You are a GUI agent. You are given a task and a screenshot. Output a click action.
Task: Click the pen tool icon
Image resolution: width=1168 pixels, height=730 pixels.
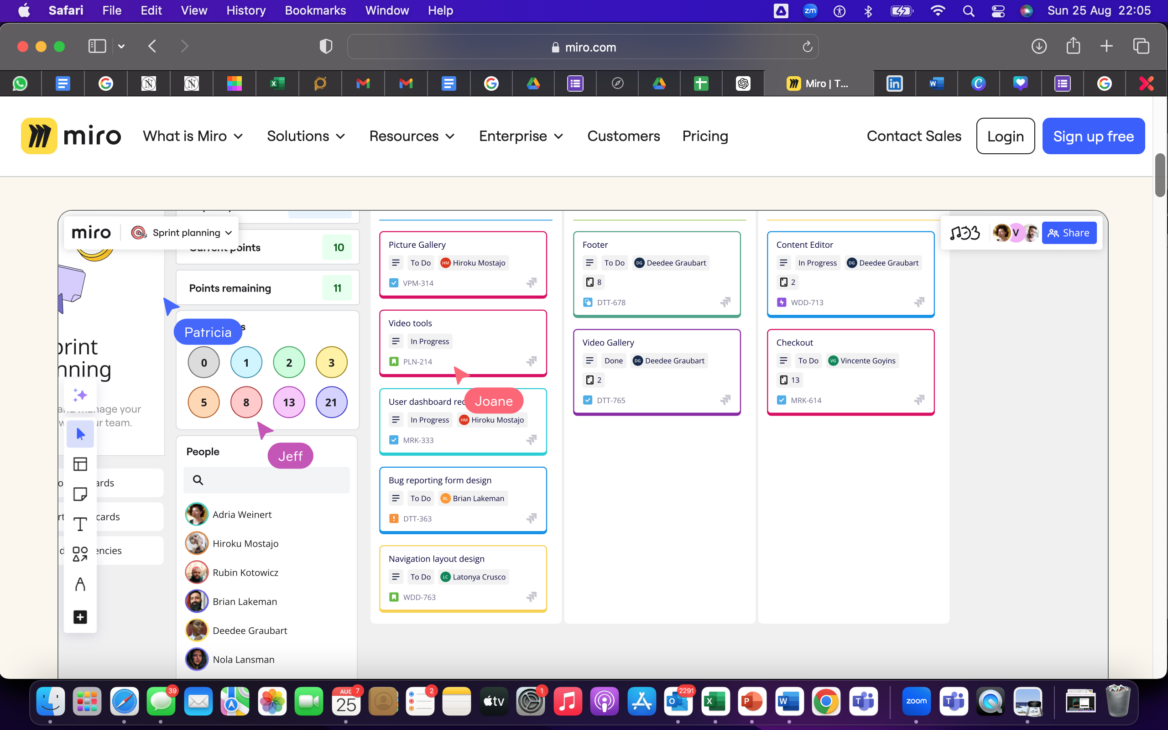click(80, 584)
